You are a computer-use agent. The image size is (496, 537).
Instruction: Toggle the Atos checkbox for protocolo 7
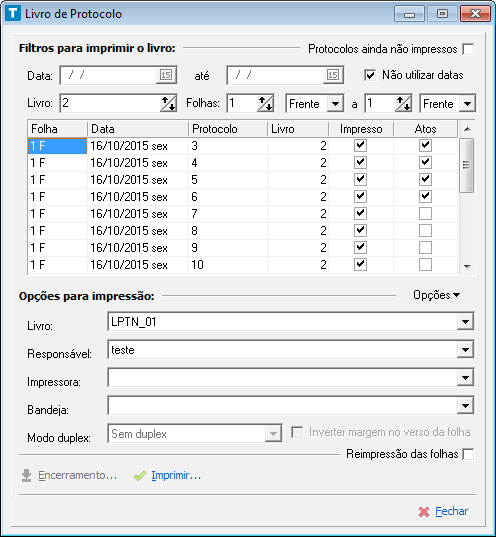tap(425, 214)
